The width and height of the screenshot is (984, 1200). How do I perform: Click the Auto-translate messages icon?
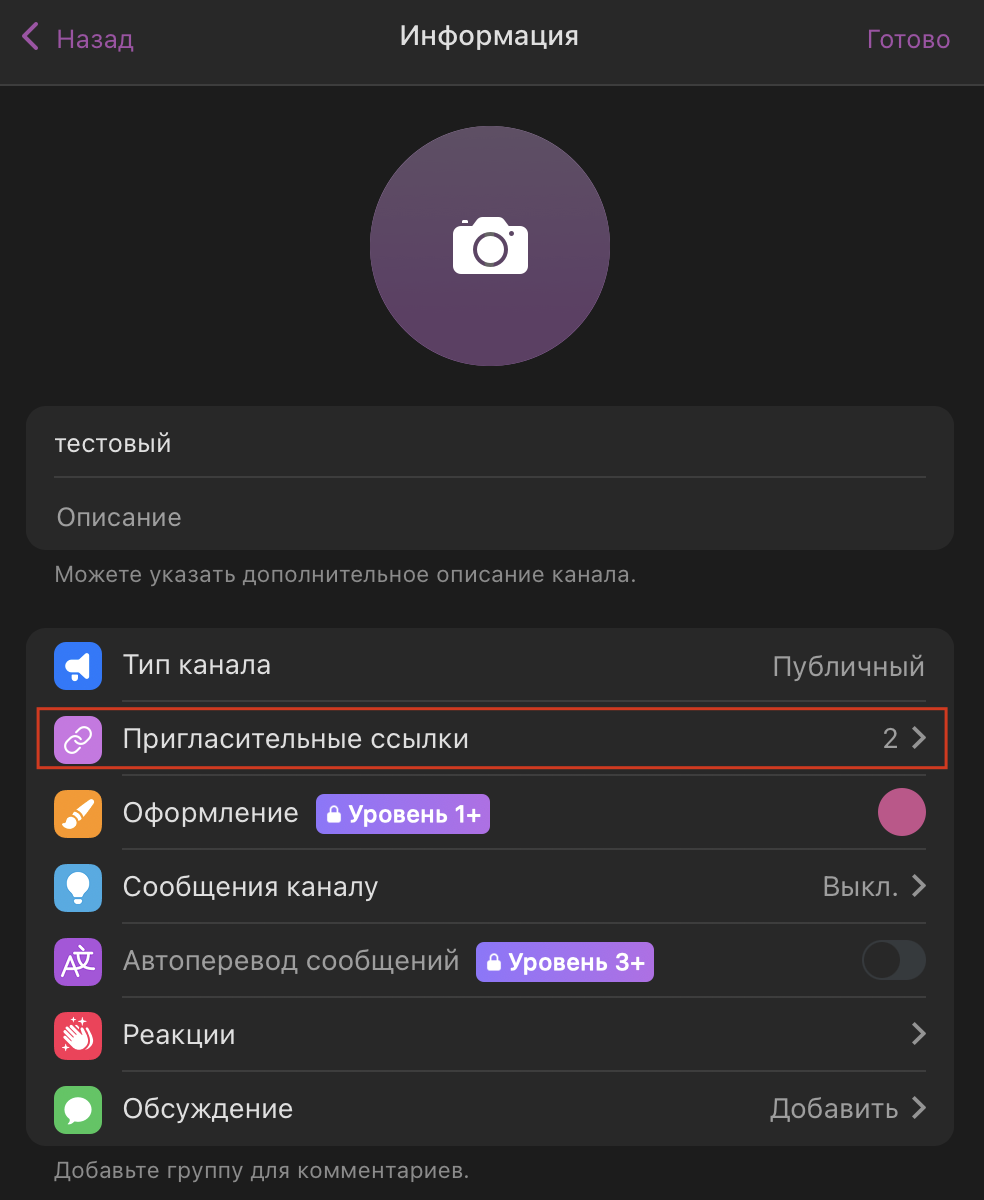point(78,962)
